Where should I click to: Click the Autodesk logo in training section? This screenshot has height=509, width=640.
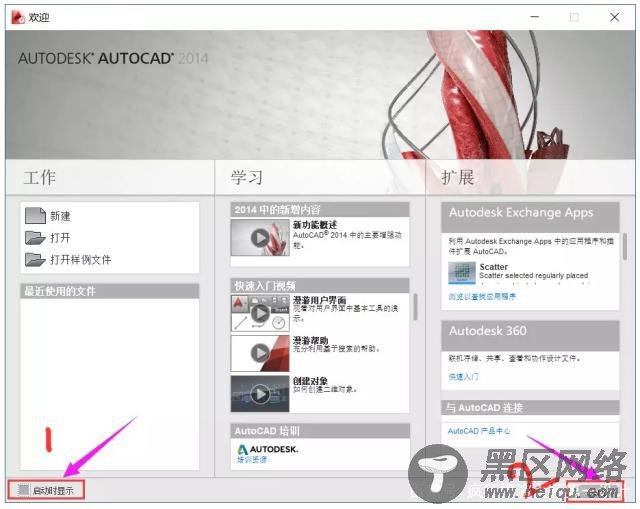(x=267, y=449)
